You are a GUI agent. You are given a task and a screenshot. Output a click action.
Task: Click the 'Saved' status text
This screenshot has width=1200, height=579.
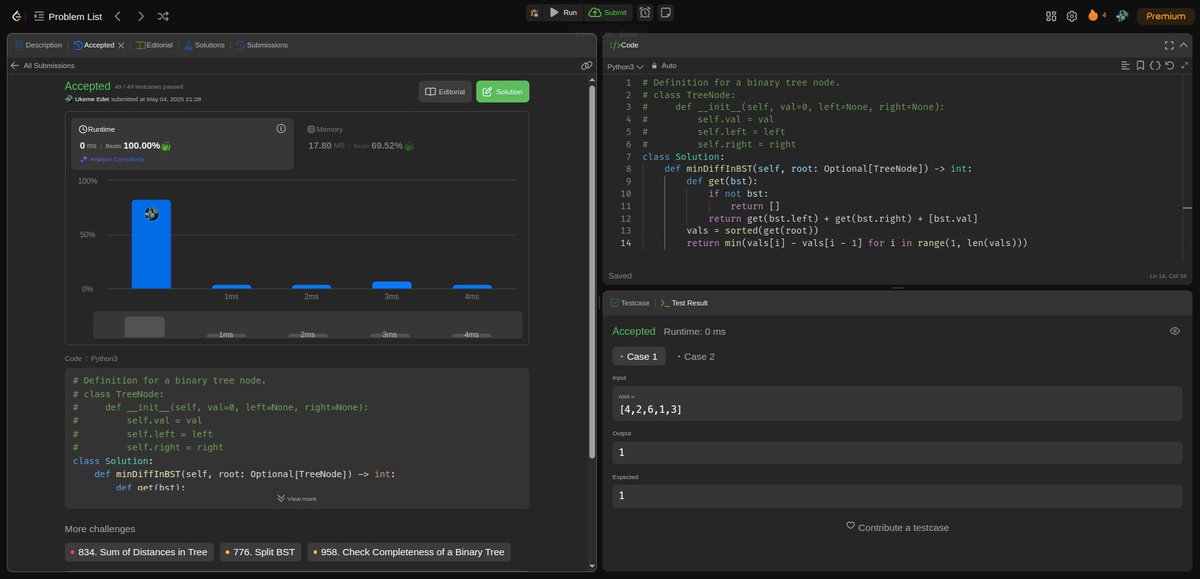pos(619,275)
